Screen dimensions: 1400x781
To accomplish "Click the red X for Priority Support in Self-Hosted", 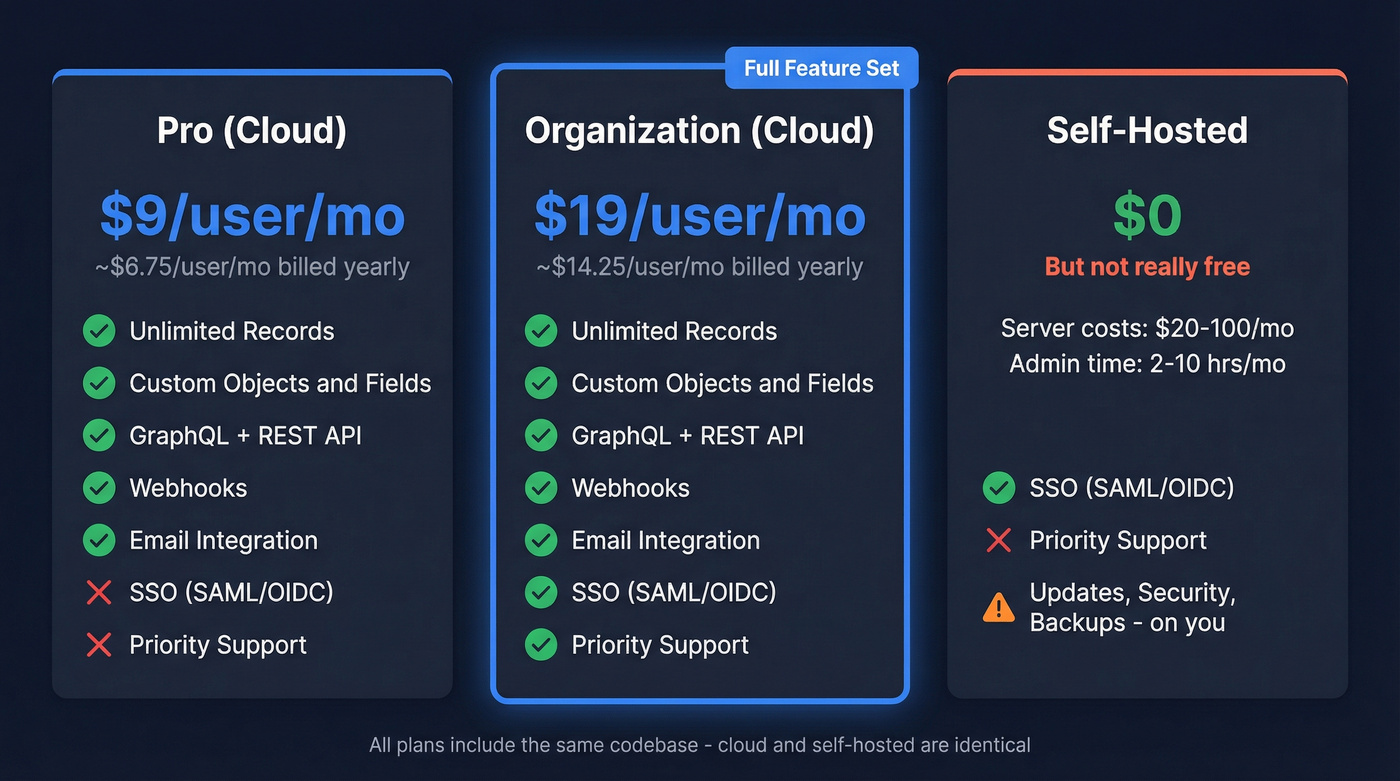I will [x=998, y=540].
